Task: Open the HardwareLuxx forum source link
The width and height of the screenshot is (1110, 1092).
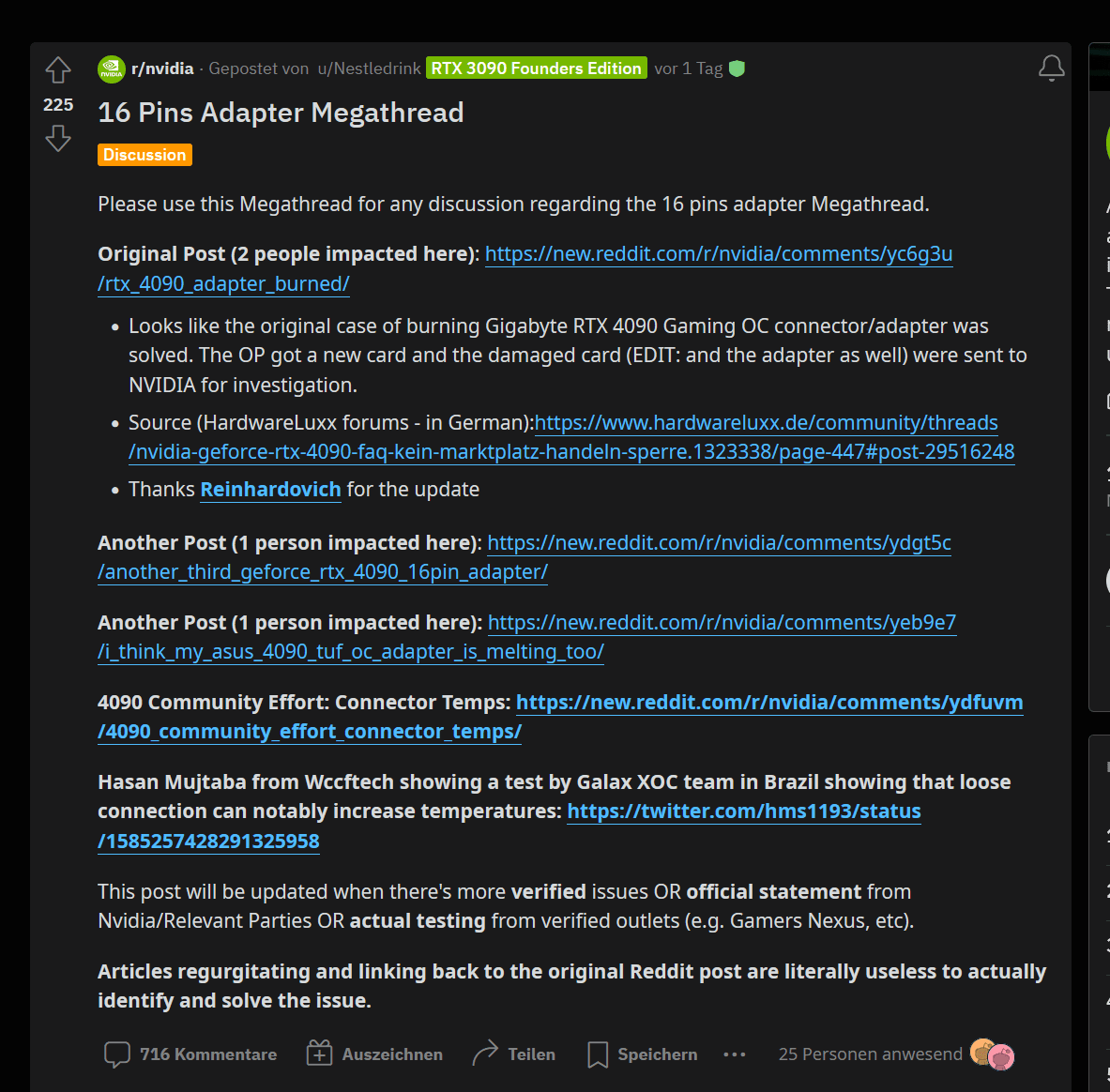Action: (571, 436)
